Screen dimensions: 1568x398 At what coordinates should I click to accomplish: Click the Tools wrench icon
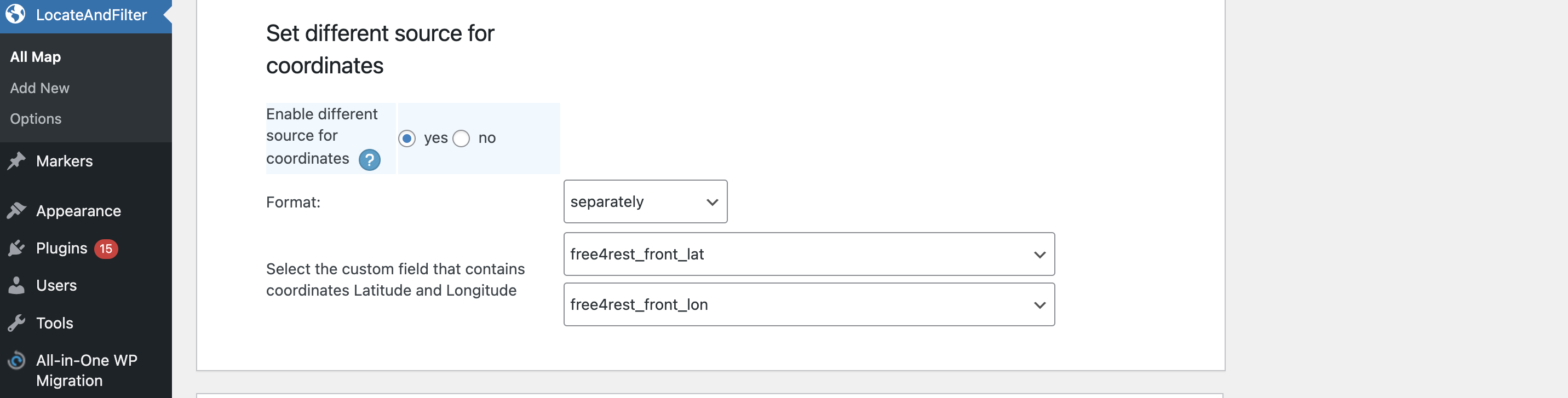(x=16, y=322)
